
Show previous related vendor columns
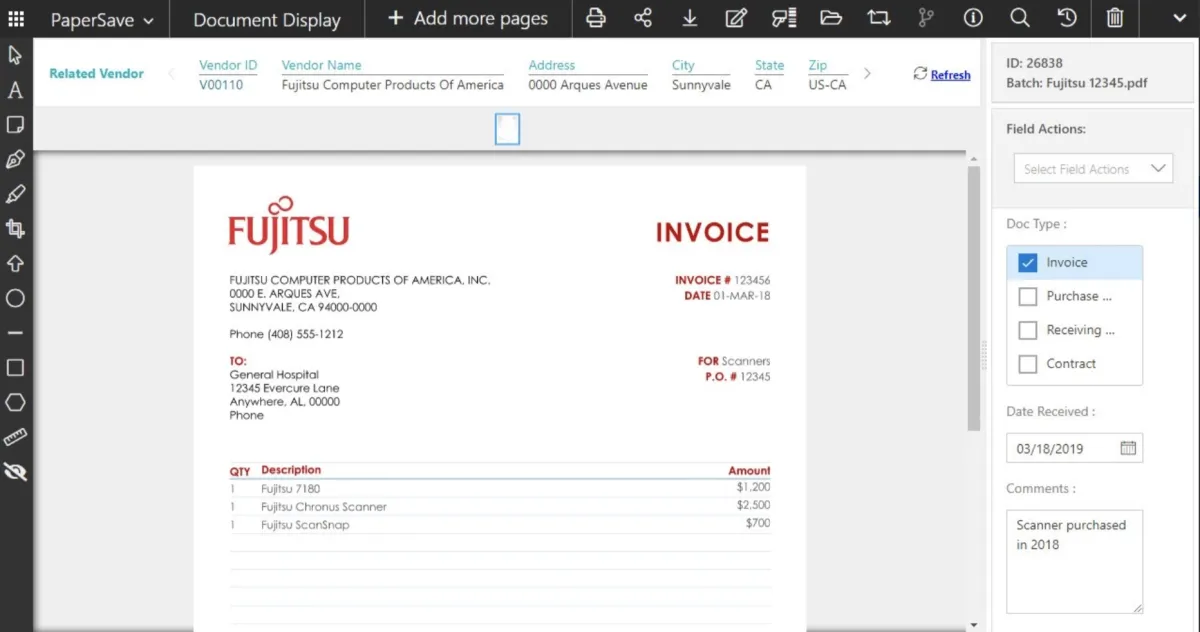pyautogui.click(x=171, y=73)
